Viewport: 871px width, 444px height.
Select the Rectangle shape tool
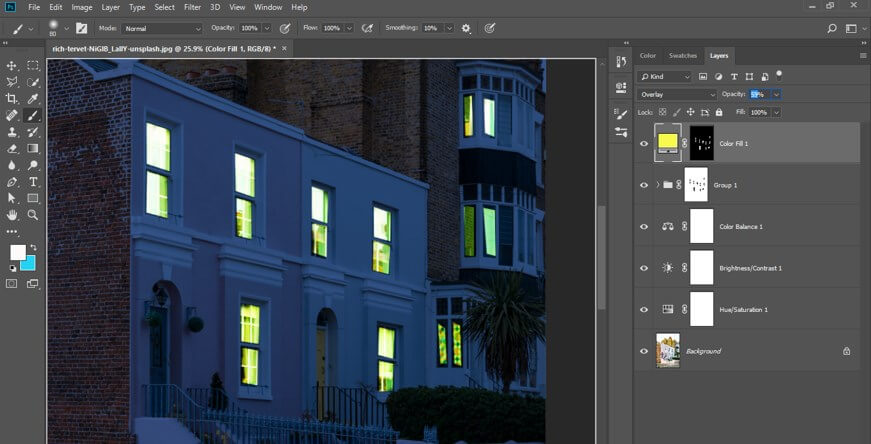(33, 198)
